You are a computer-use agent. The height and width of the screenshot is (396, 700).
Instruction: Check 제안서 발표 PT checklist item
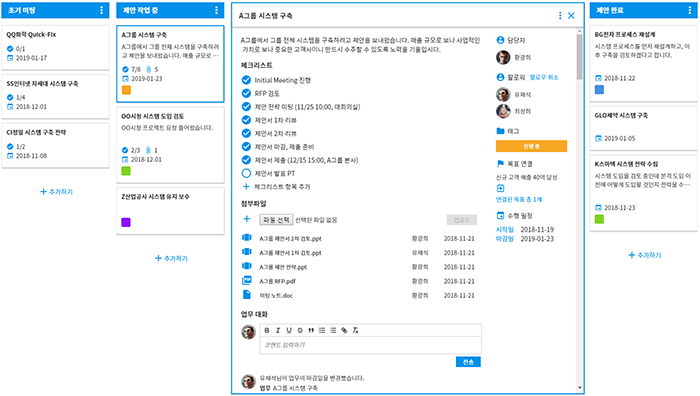pyautogui.click(x=246, y=173)
